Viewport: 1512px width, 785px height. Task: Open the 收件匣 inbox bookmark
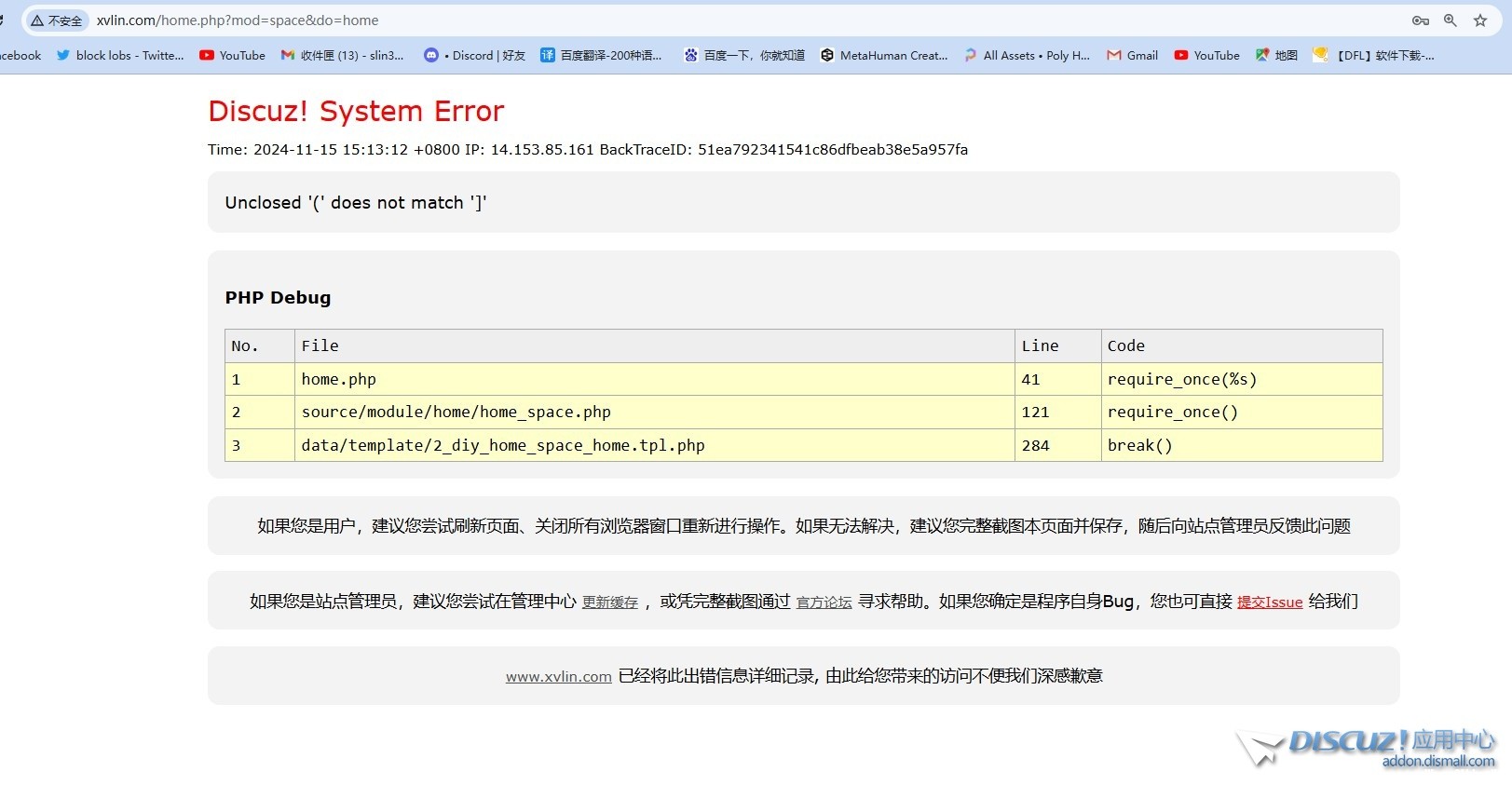click(343, 56)
